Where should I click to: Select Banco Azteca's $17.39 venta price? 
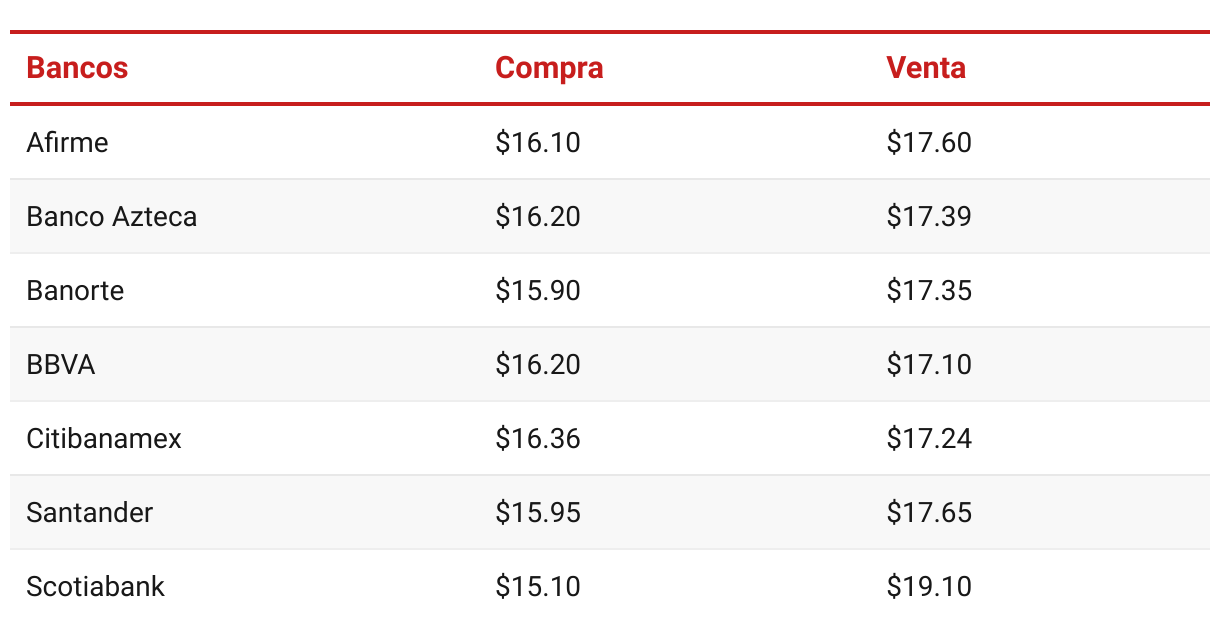click(929, 216)
